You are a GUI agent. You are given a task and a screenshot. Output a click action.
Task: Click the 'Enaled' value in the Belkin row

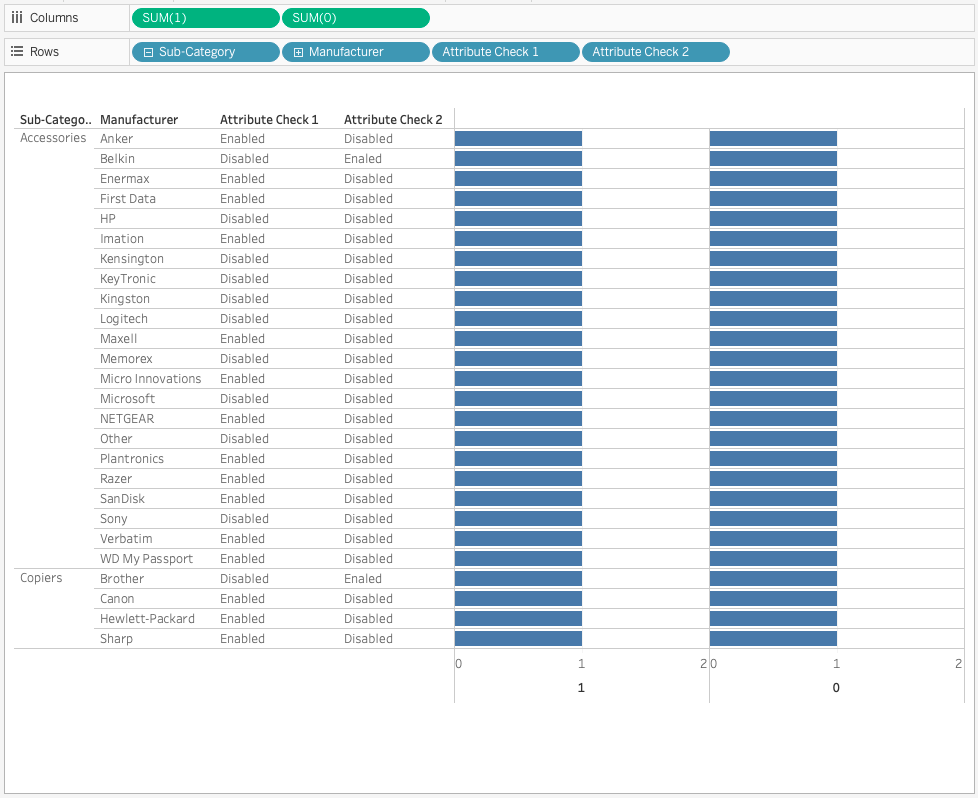point(363,159)
